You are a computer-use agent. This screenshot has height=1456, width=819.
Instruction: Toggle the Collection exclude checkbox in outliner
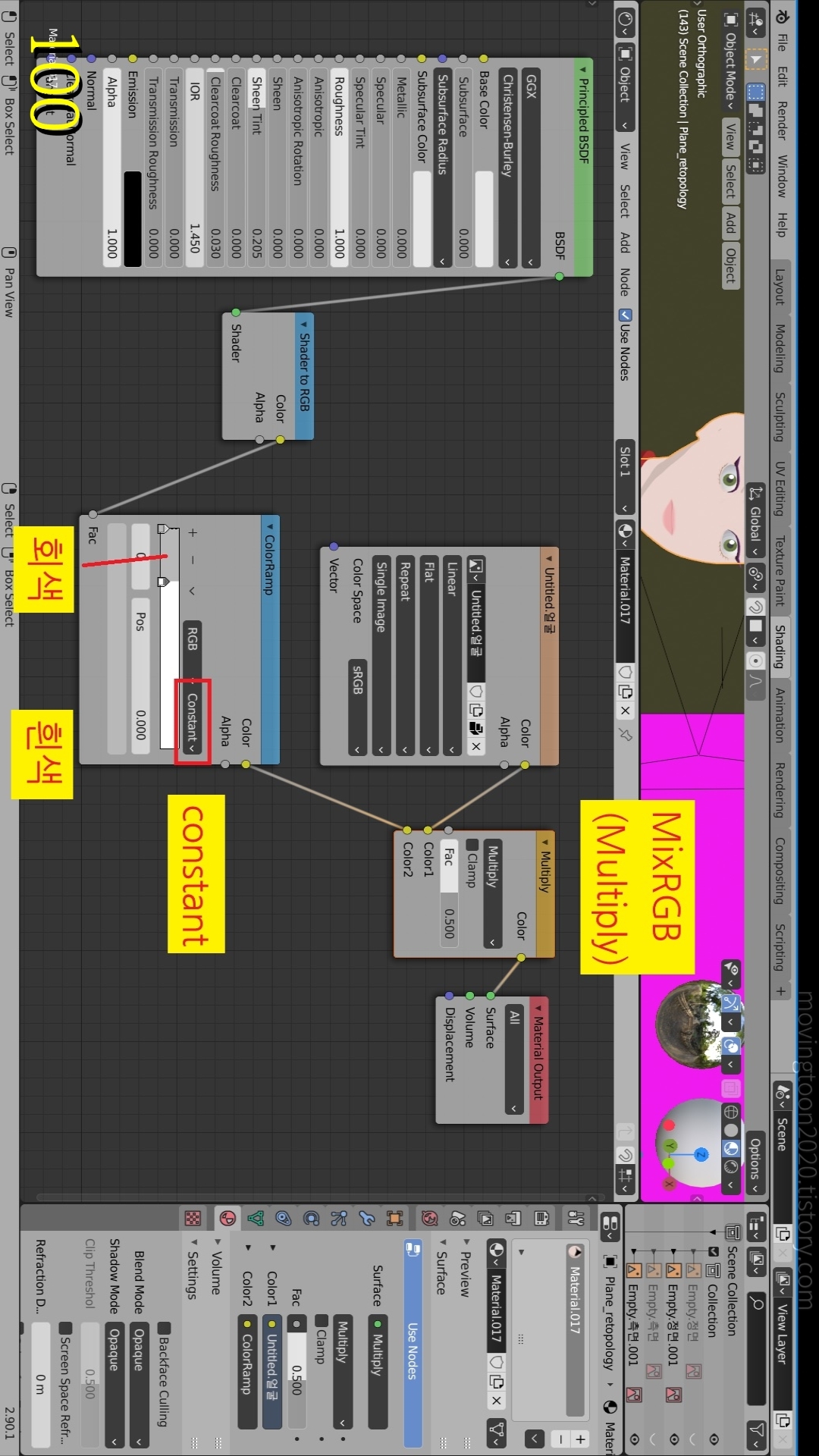[x=714, y=1251]
